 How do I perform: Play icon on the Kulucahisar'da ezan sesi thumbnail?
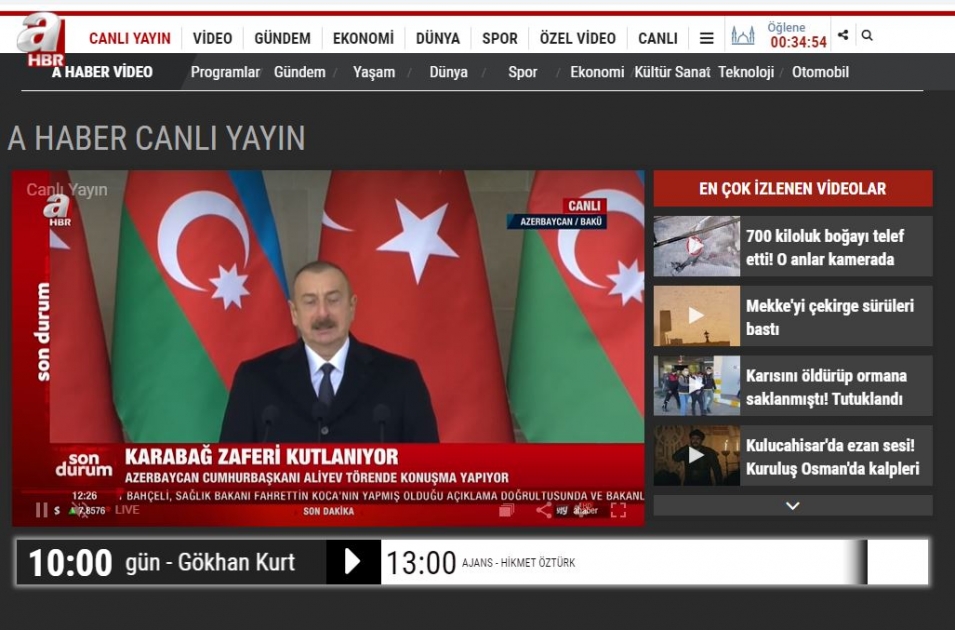tap(696, 455)
